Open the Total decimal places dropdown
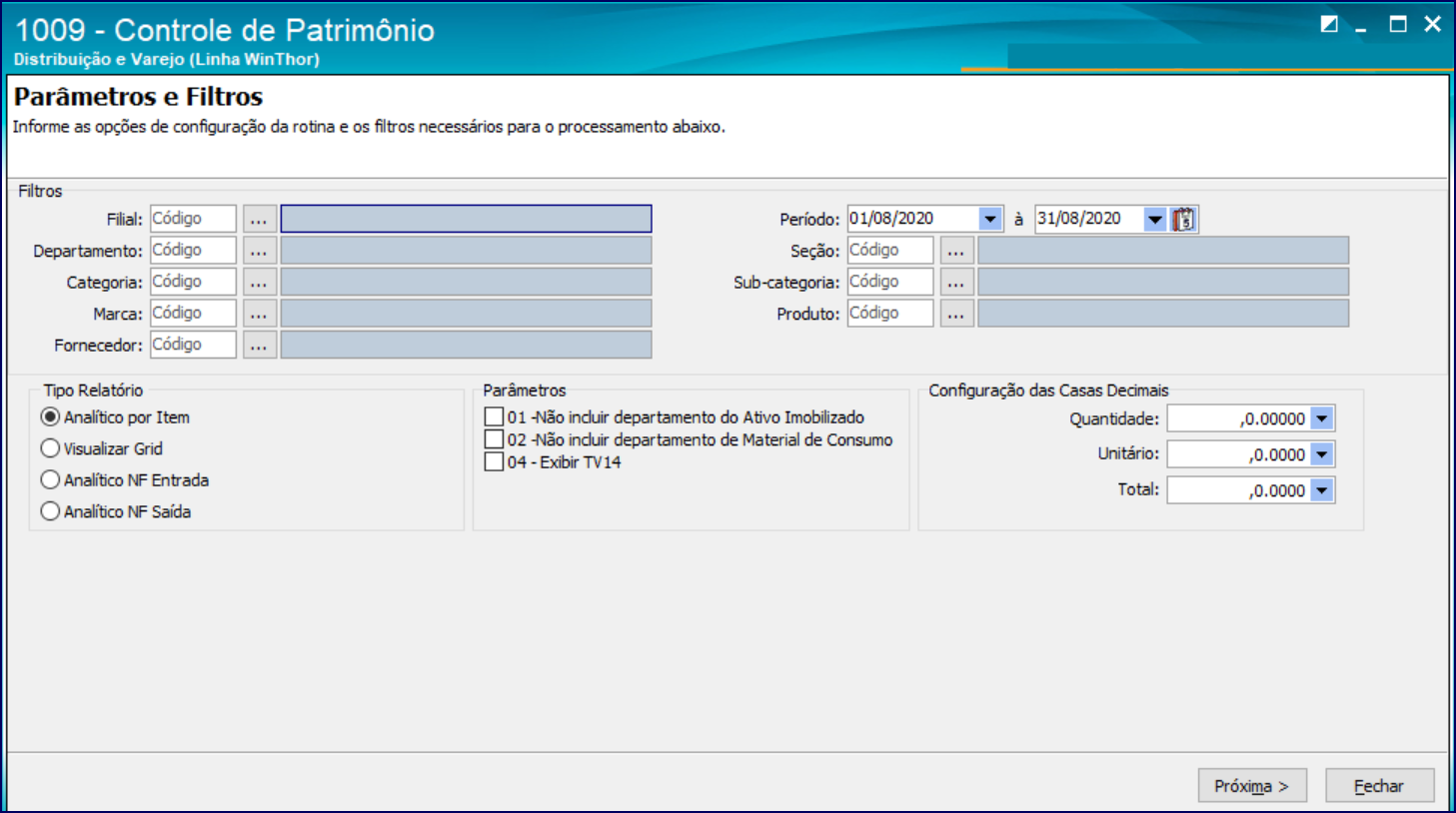The height and width of the screenshot is (813, 1456). point(1322,490)
